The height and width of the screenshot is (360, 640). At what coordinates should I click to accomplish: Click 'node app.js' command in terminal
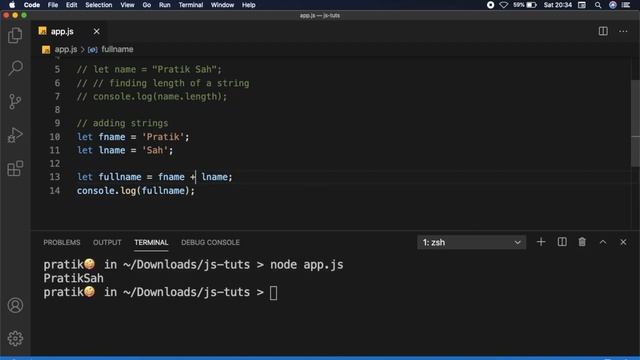coord(307,264)
